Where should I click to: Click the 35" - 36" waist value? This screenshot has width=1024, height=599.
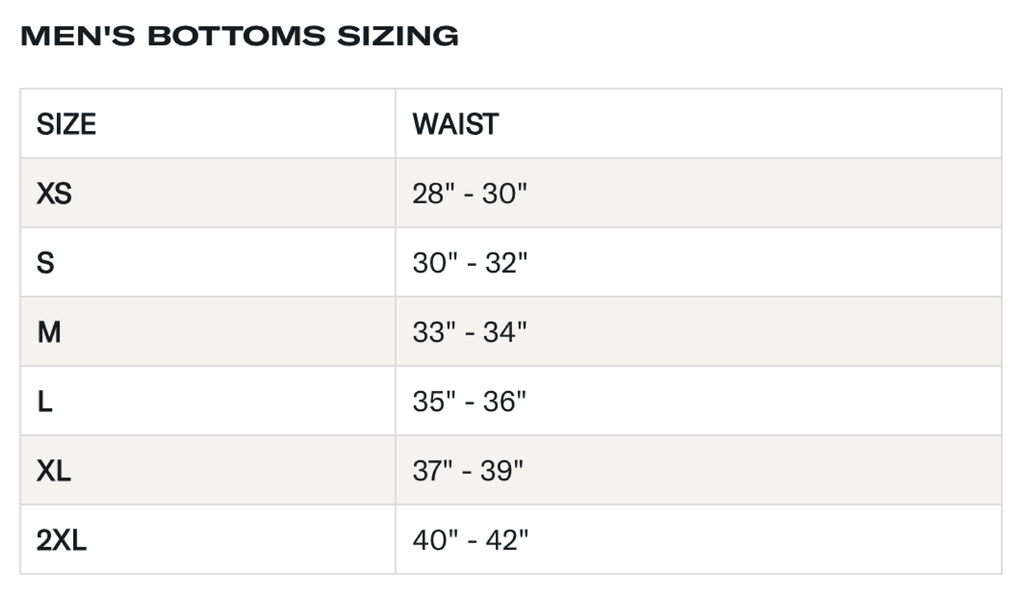pyautogui.click(x=469, y=402)
